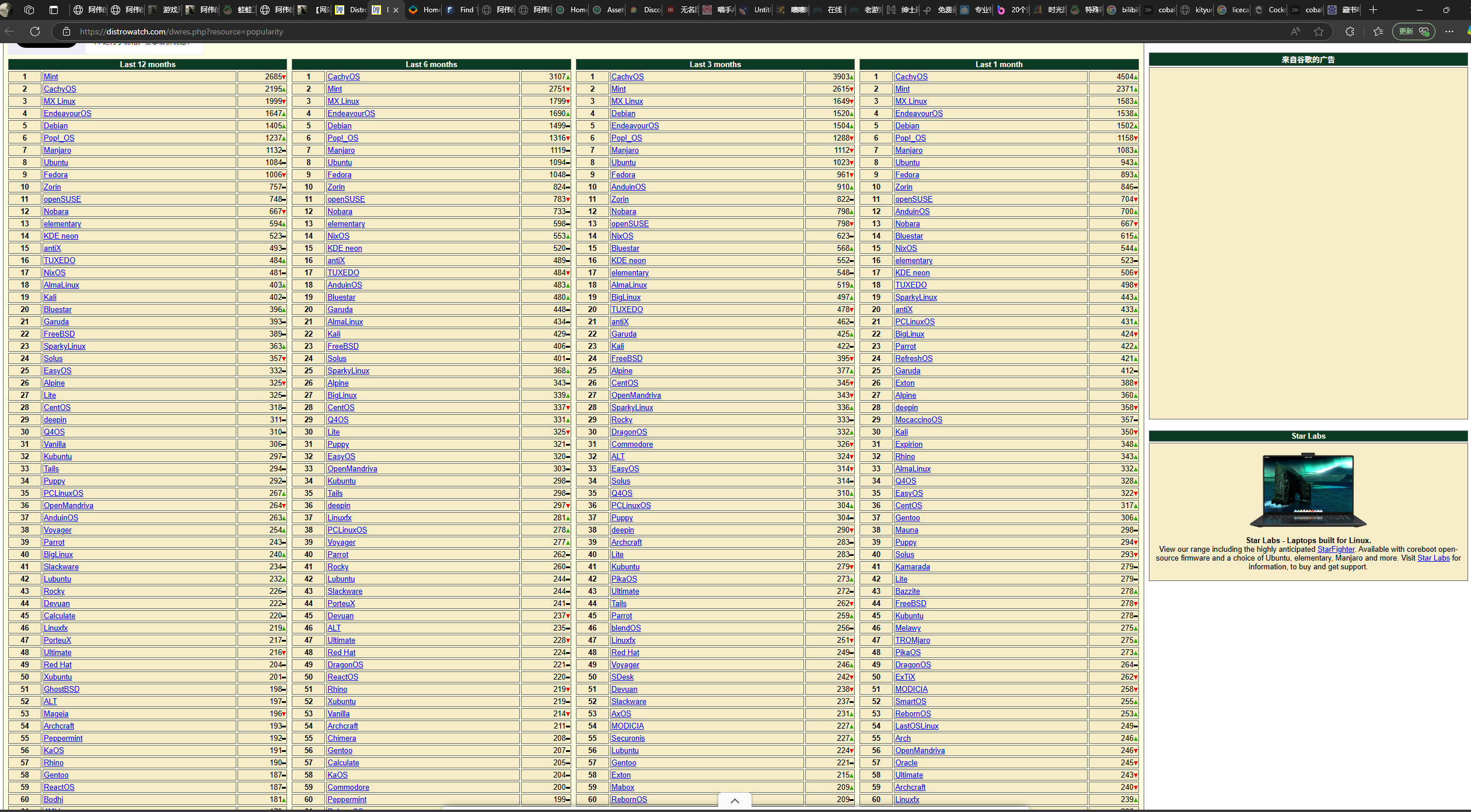
Task: Open the profile avatar menu
Action: pos(6,10)
